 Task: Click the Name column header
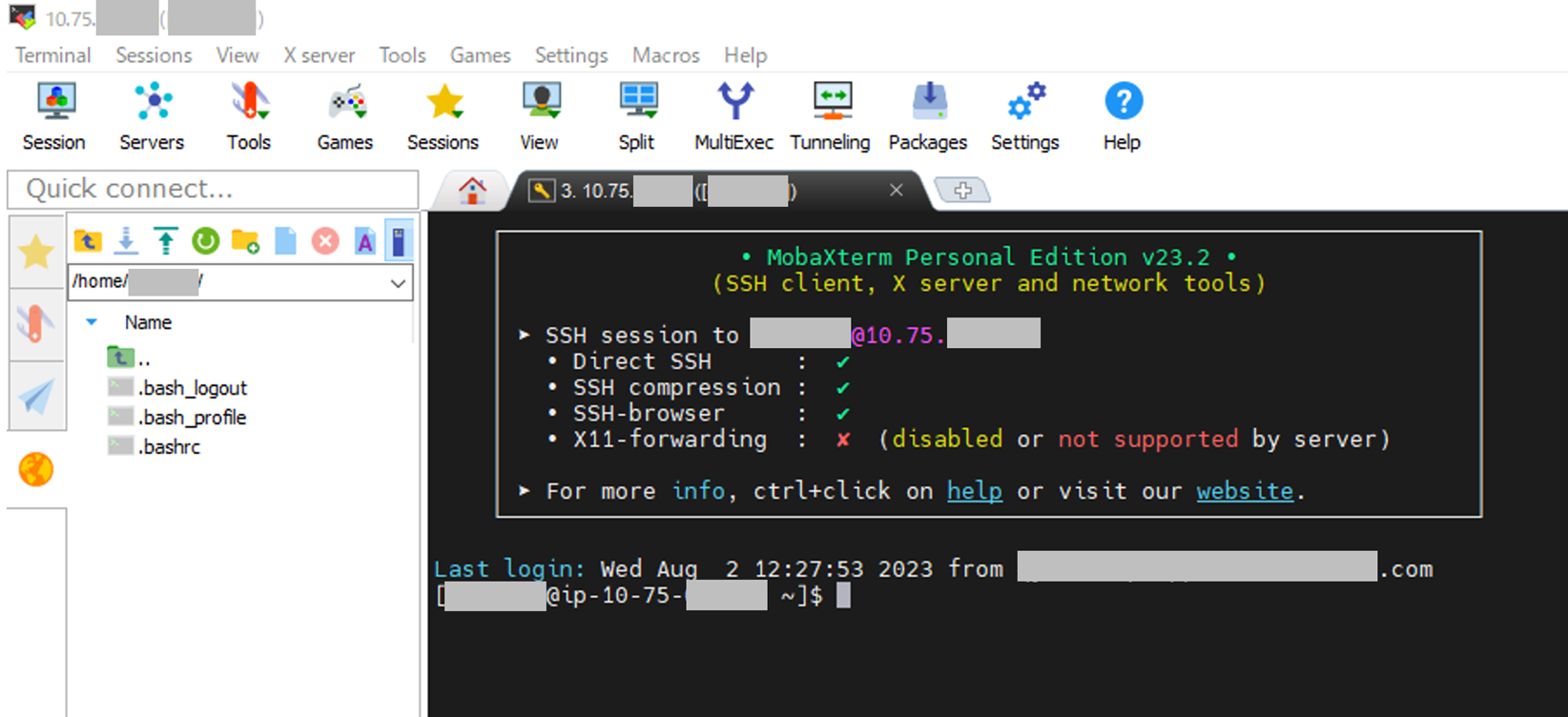(x=148, y=322)
